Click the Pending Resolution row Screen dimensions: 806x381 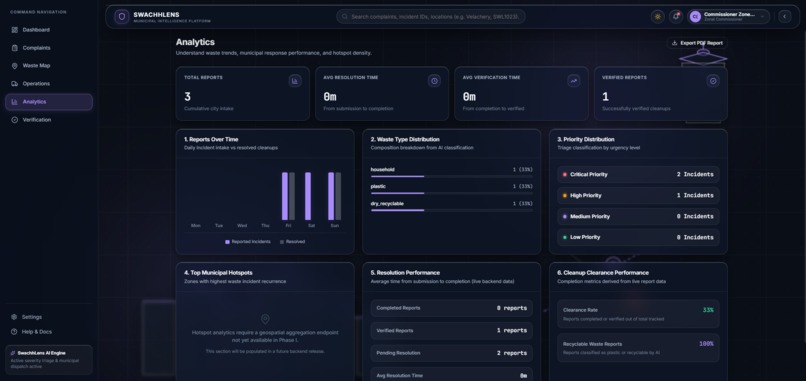pyautogui.click(x=451, y=353)
